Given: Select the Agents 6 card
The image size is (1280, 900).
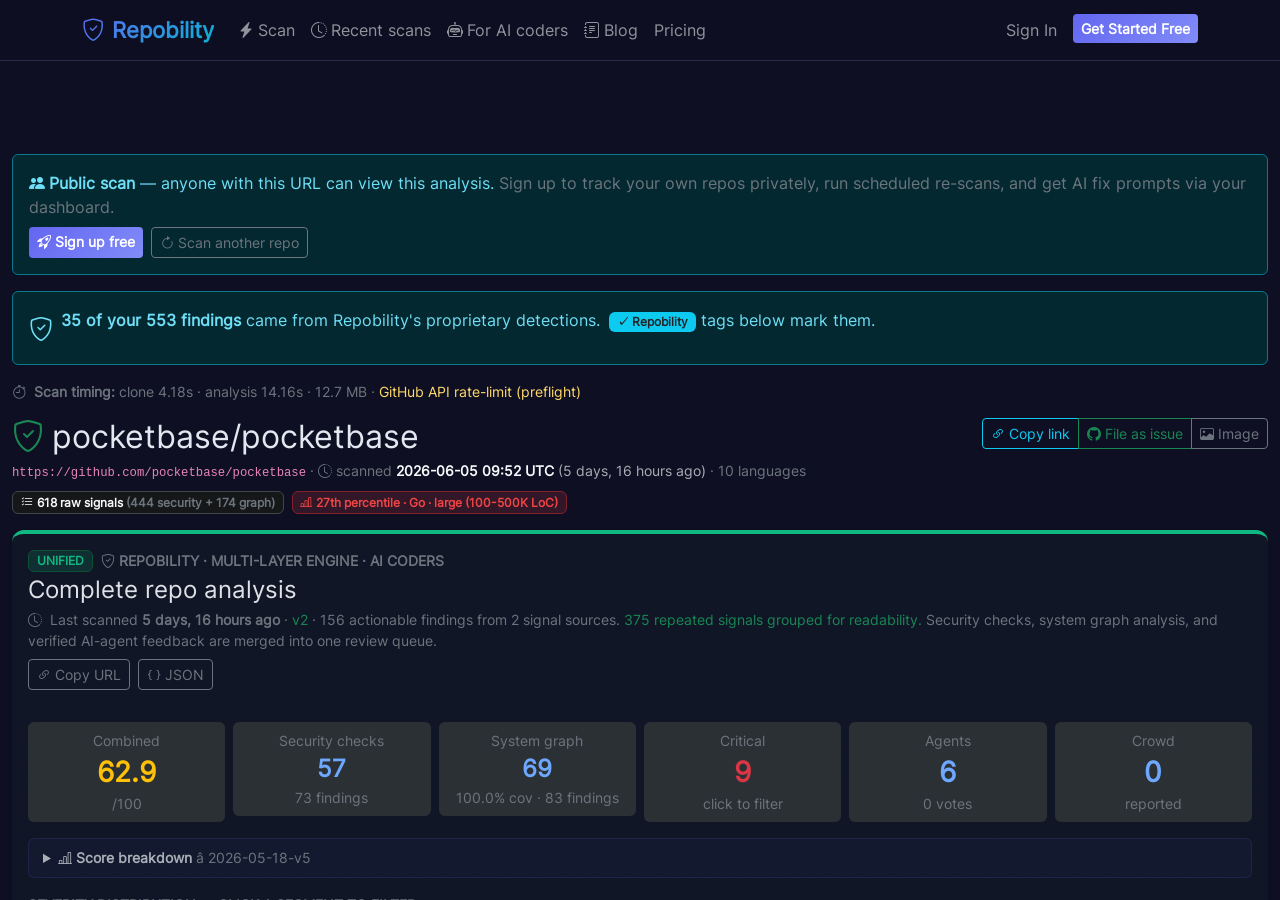Looking at the screenshot, I should pyautogui.click(x=948, y=772).
